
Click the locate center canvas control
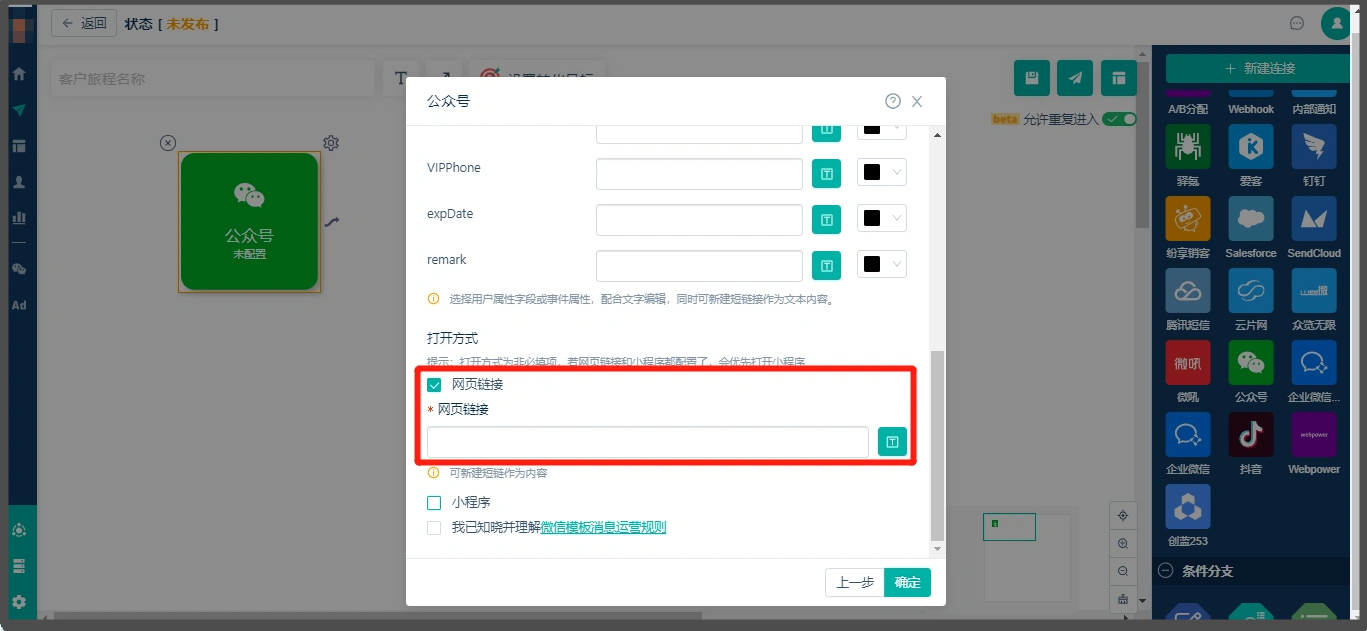point(1123,516)
